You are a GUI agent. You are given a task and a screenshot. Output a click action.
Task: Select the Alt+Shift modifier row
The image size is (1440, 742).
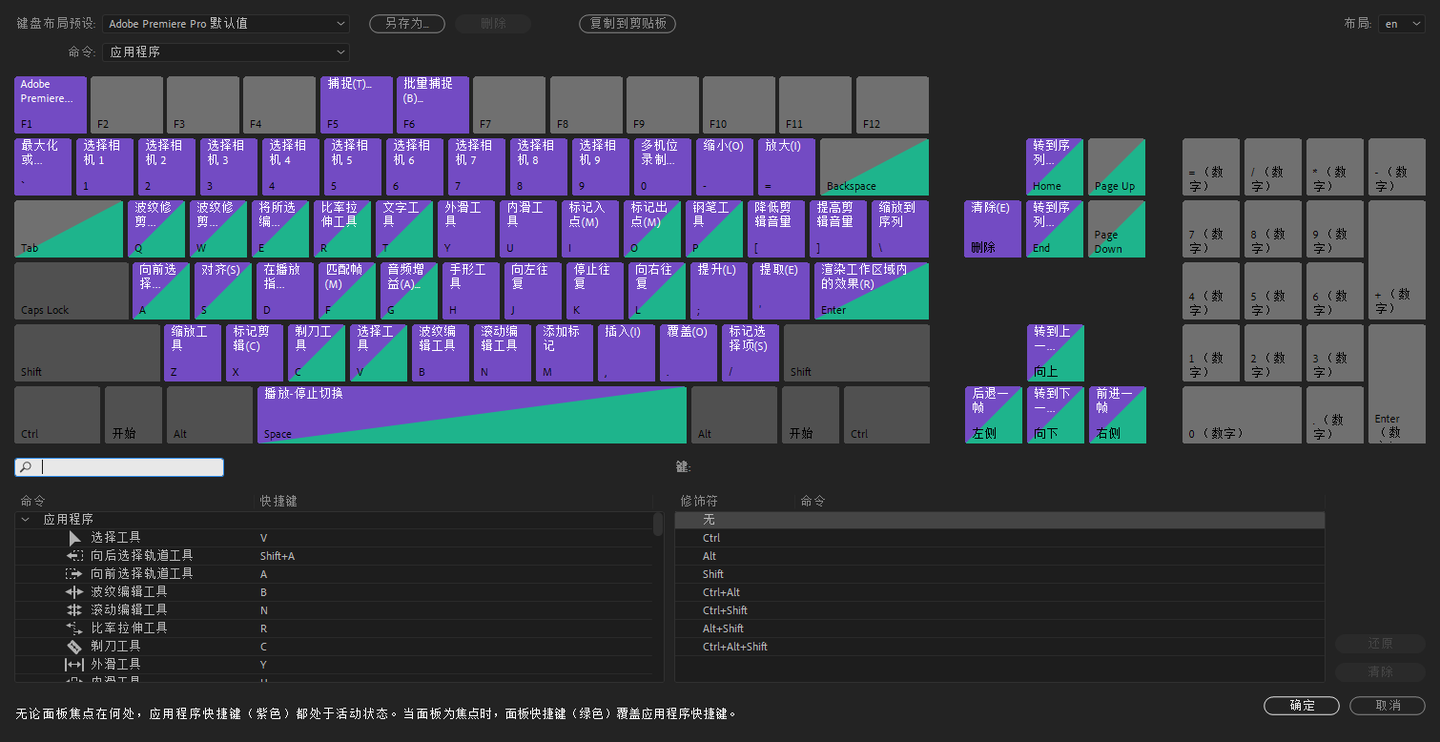(x=1000, y=628)
